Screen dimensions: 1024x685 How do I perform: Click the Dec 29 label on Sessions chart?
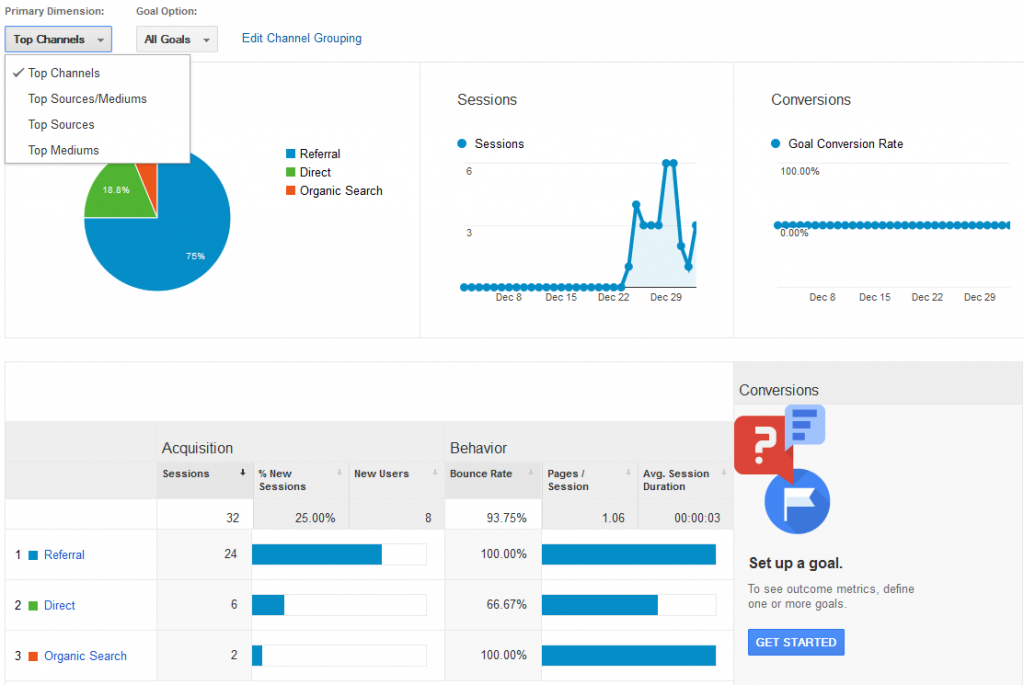coord(665,297)
